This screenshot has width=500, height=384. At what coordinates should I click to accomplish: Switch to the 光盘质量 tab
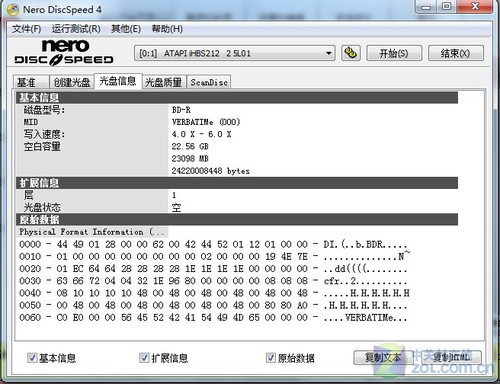164,82
